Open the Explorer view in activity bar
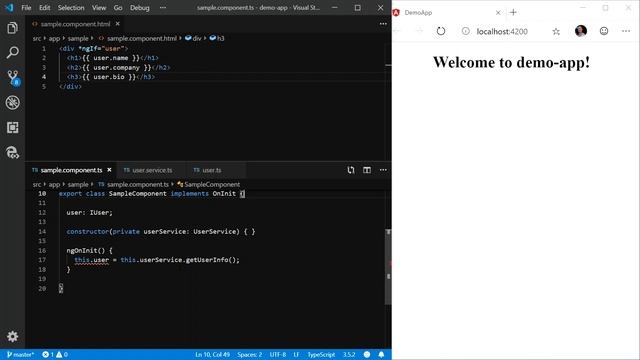640x360 pixels. click(x=13, y=28)
